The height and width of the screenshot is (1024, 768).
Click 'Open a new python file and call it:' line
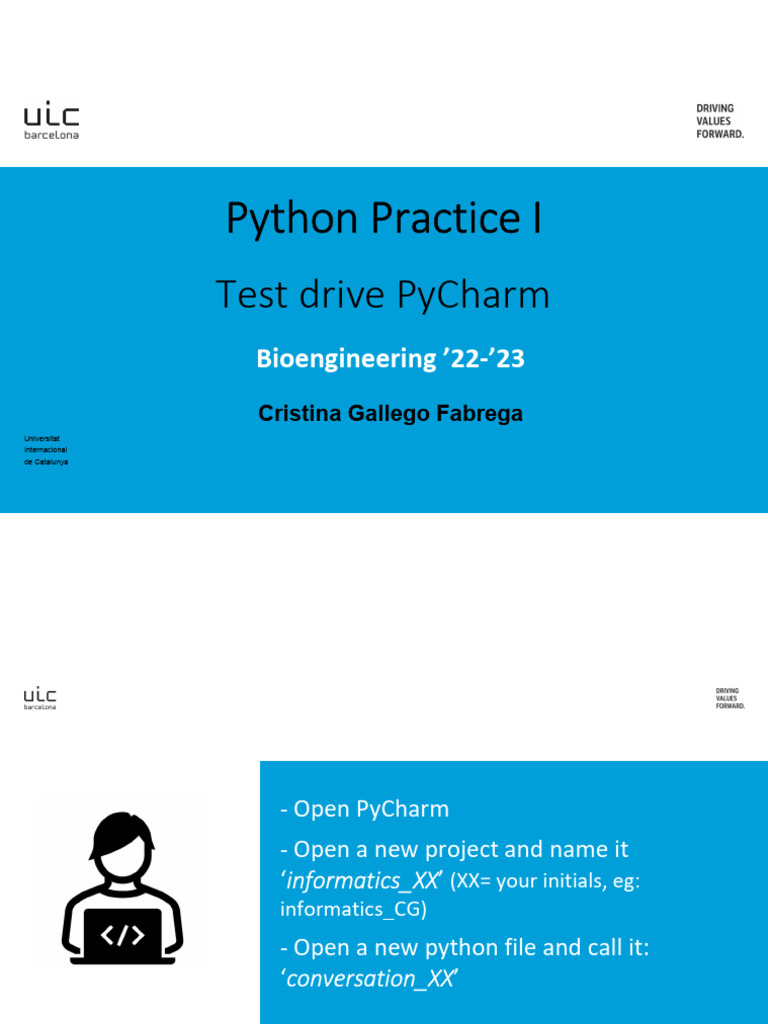pos(464,947)
